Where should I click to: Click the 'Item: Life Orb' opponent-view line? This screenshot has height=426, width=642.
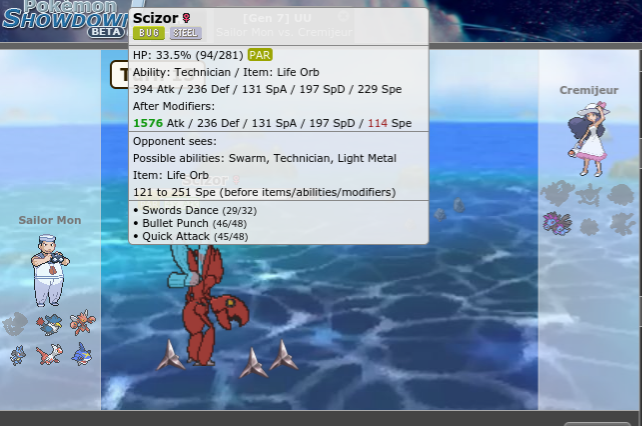coord(171,175)
